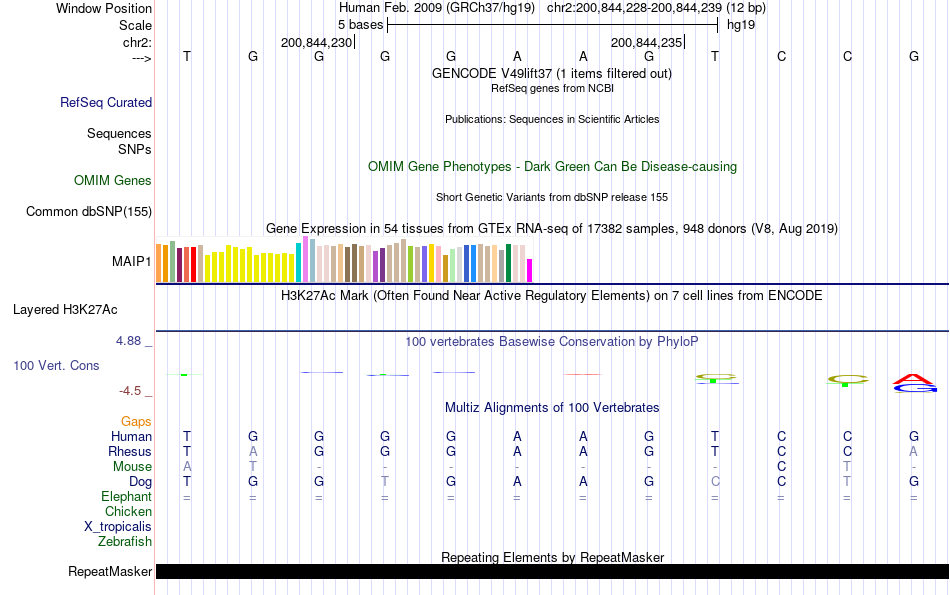Click the 5 bases scale bar
This screenshot has height=595, width=950.
(553, 25)
